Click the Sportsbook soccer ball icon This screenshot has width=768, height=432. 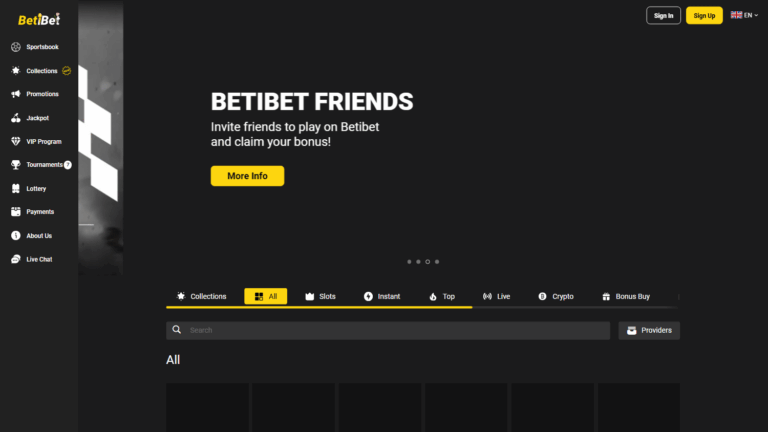point(16,47)
